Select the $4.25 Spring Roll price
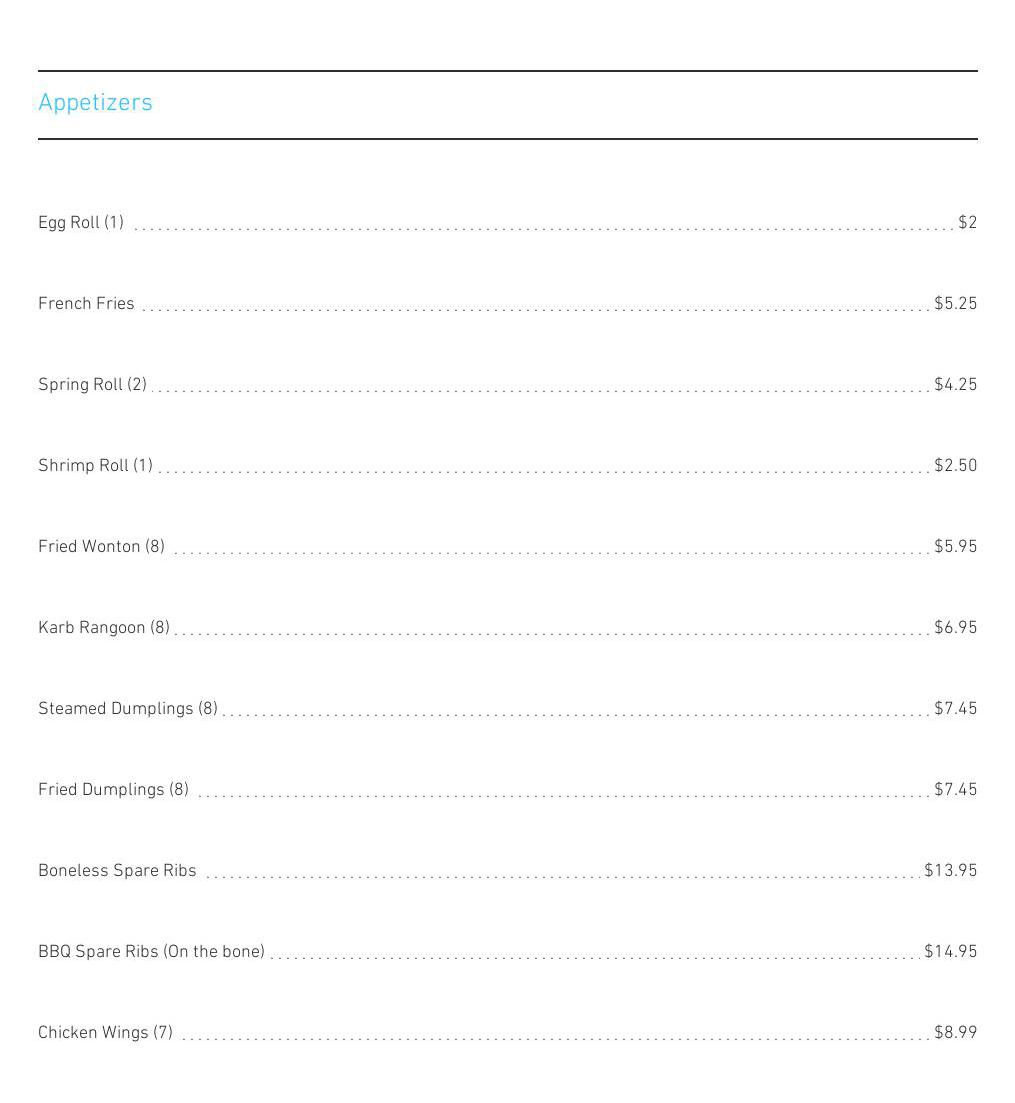This screenshot has width=1015, height=1103. click(955, 384)
